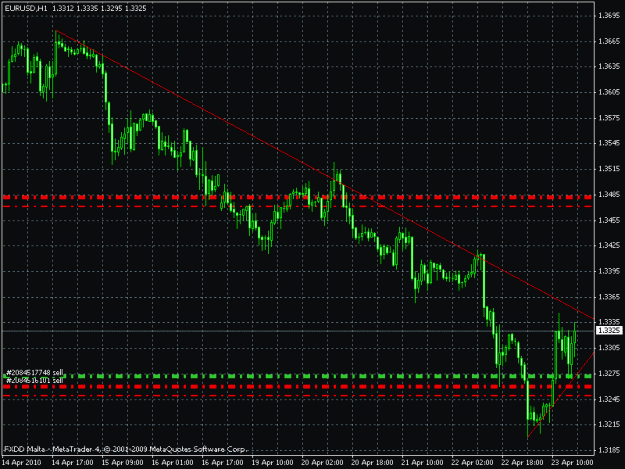Click the 22 Apr 18:00 time axis label
625x469 pixels.
pos(522,463)
